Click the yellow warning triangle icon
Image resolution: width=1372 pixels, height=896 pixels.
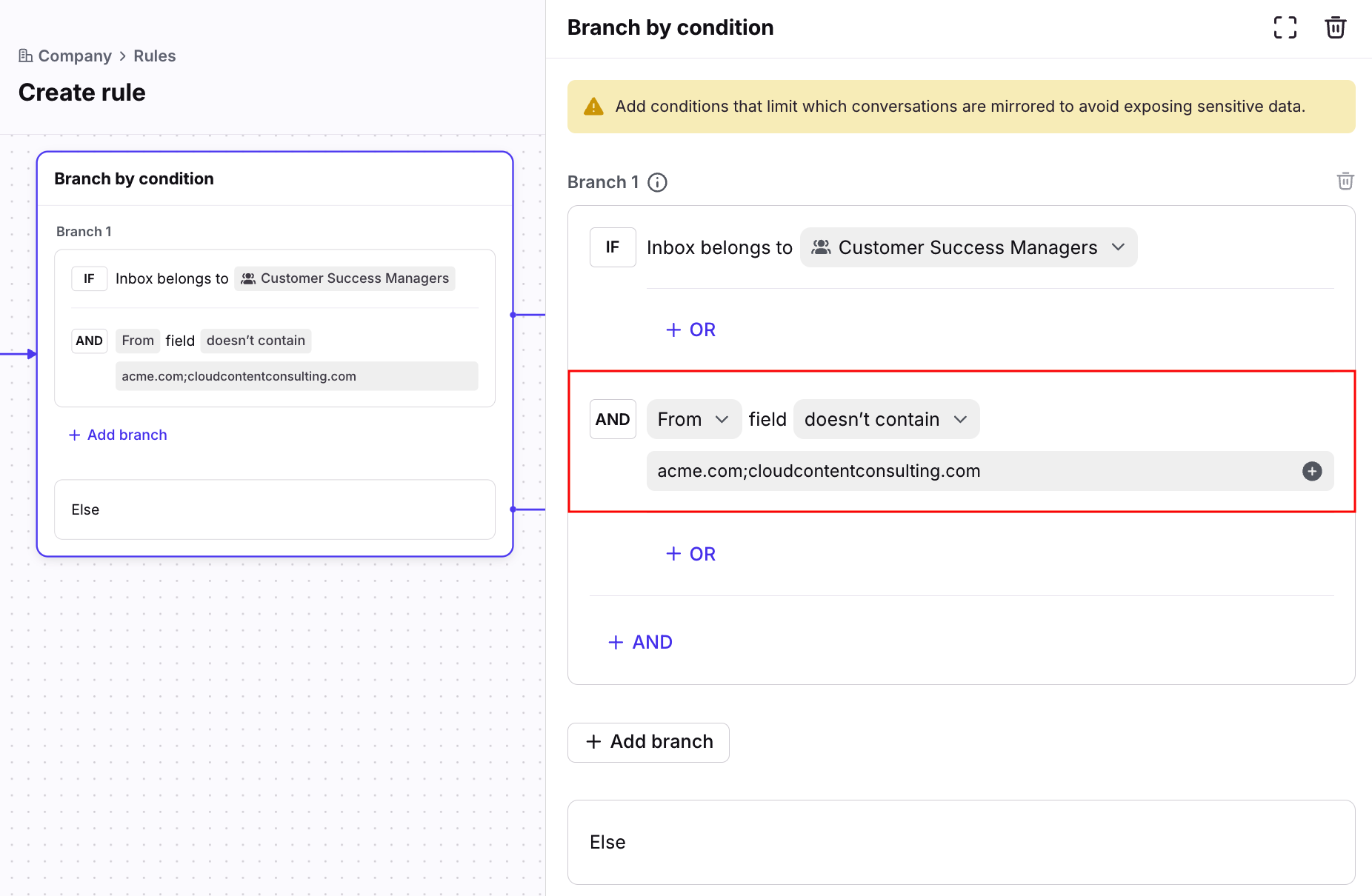[x=593, y=107]
